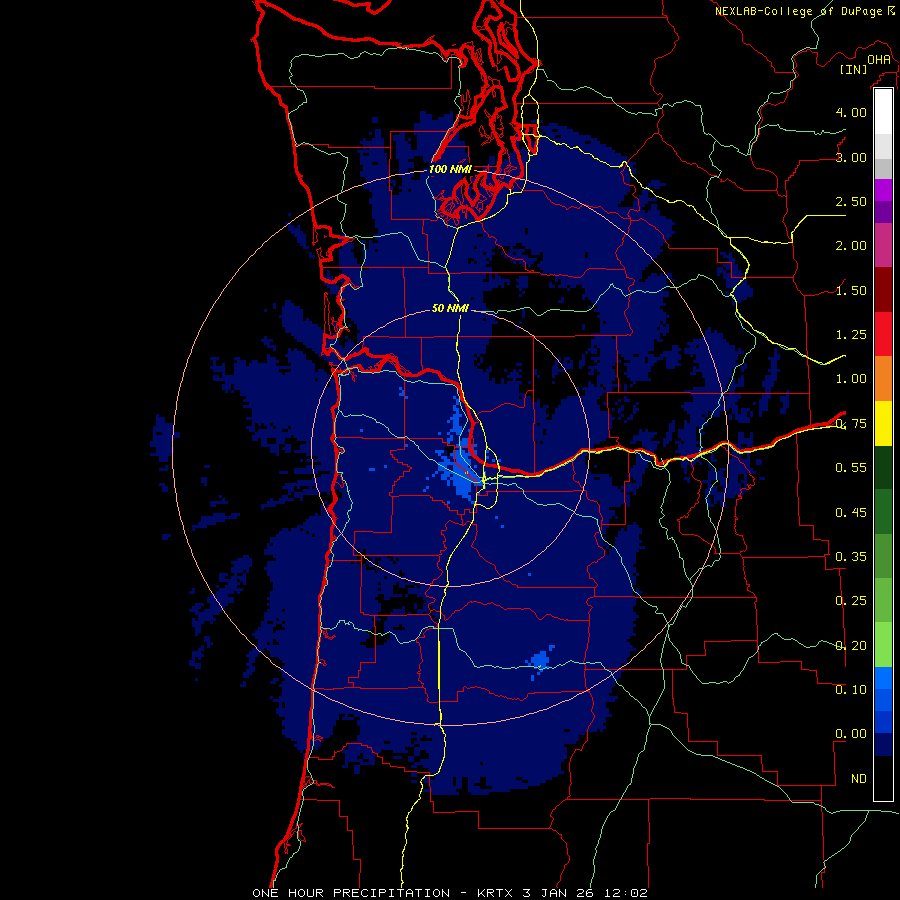This screenshot has height=900, width=900.
Task: Click the 0.35 legend value
Action: 851,557
